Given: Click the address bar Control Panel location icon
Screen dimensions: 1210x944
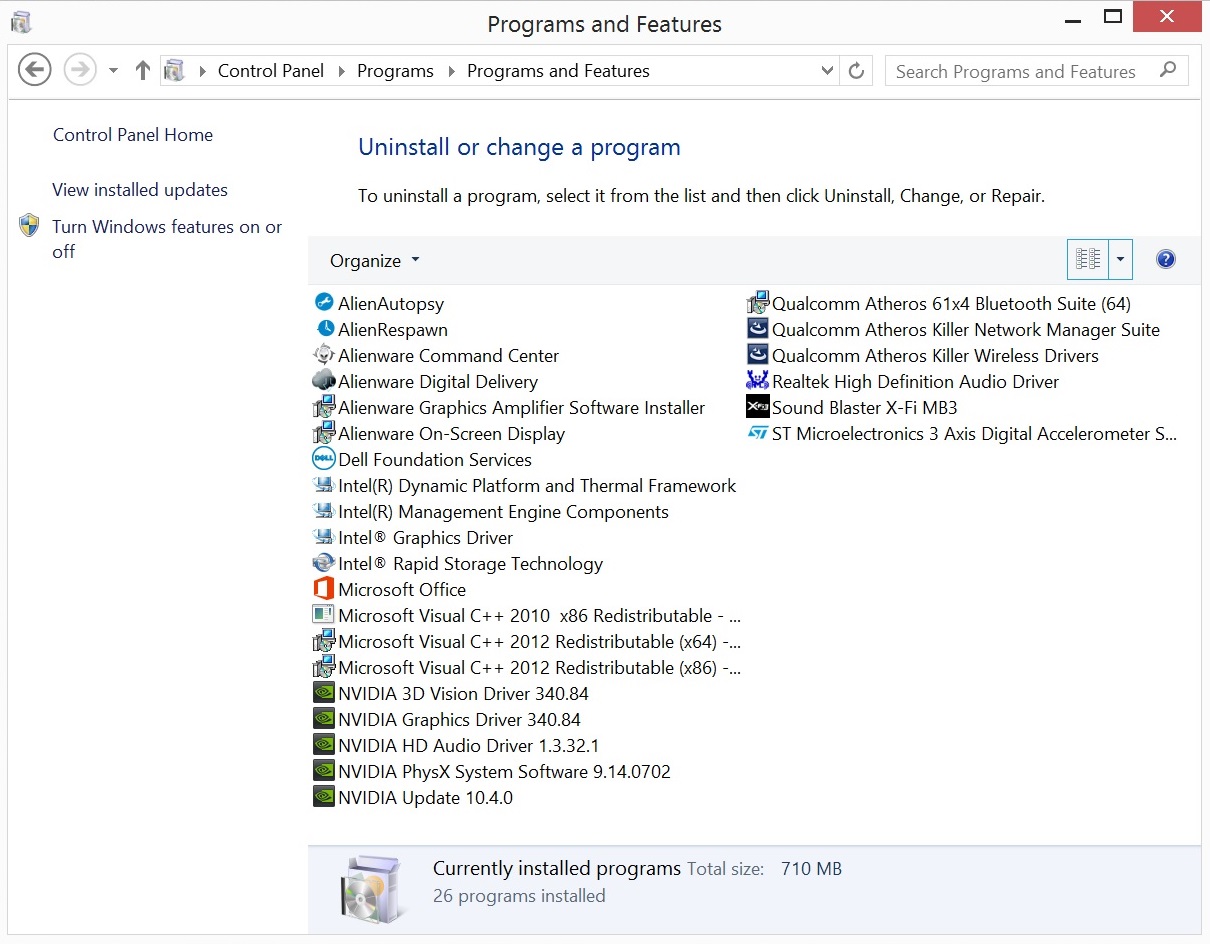Looking at the screenshot, I should [x=175, y=71].
